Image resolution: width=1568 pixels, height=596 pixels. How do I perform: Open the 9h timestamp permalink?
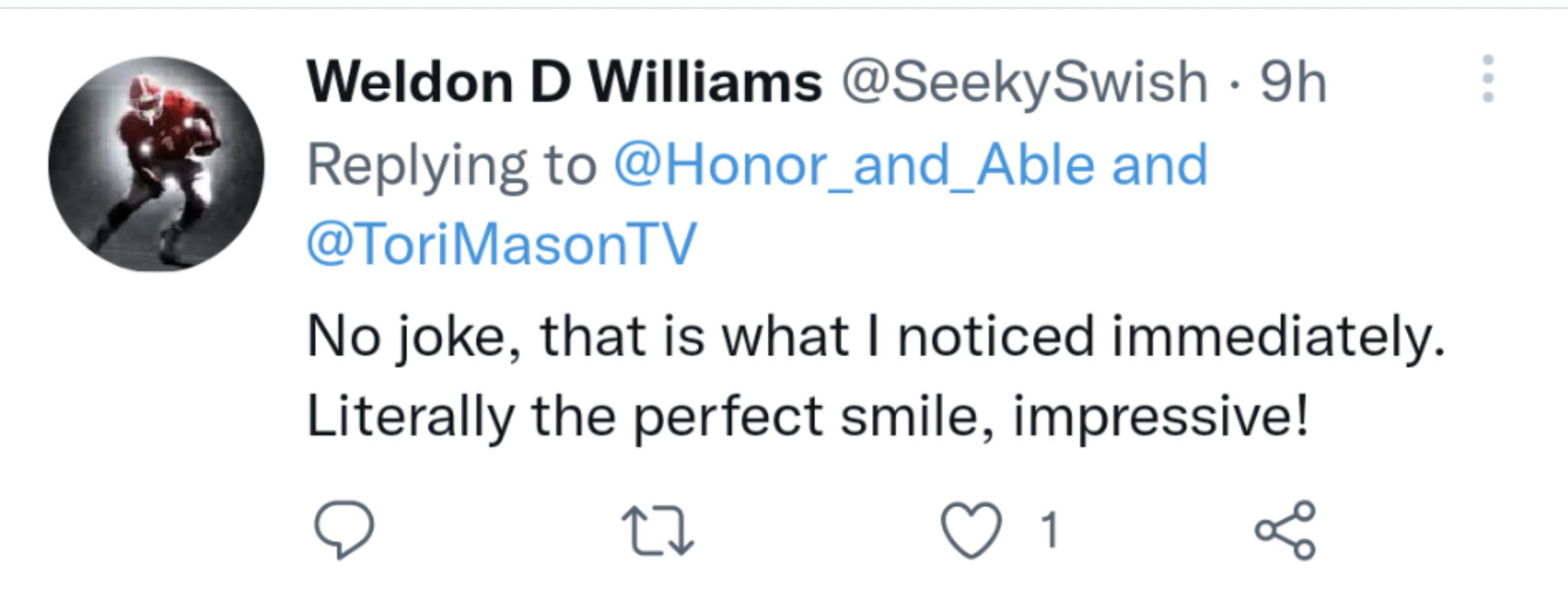point(1293,83)
